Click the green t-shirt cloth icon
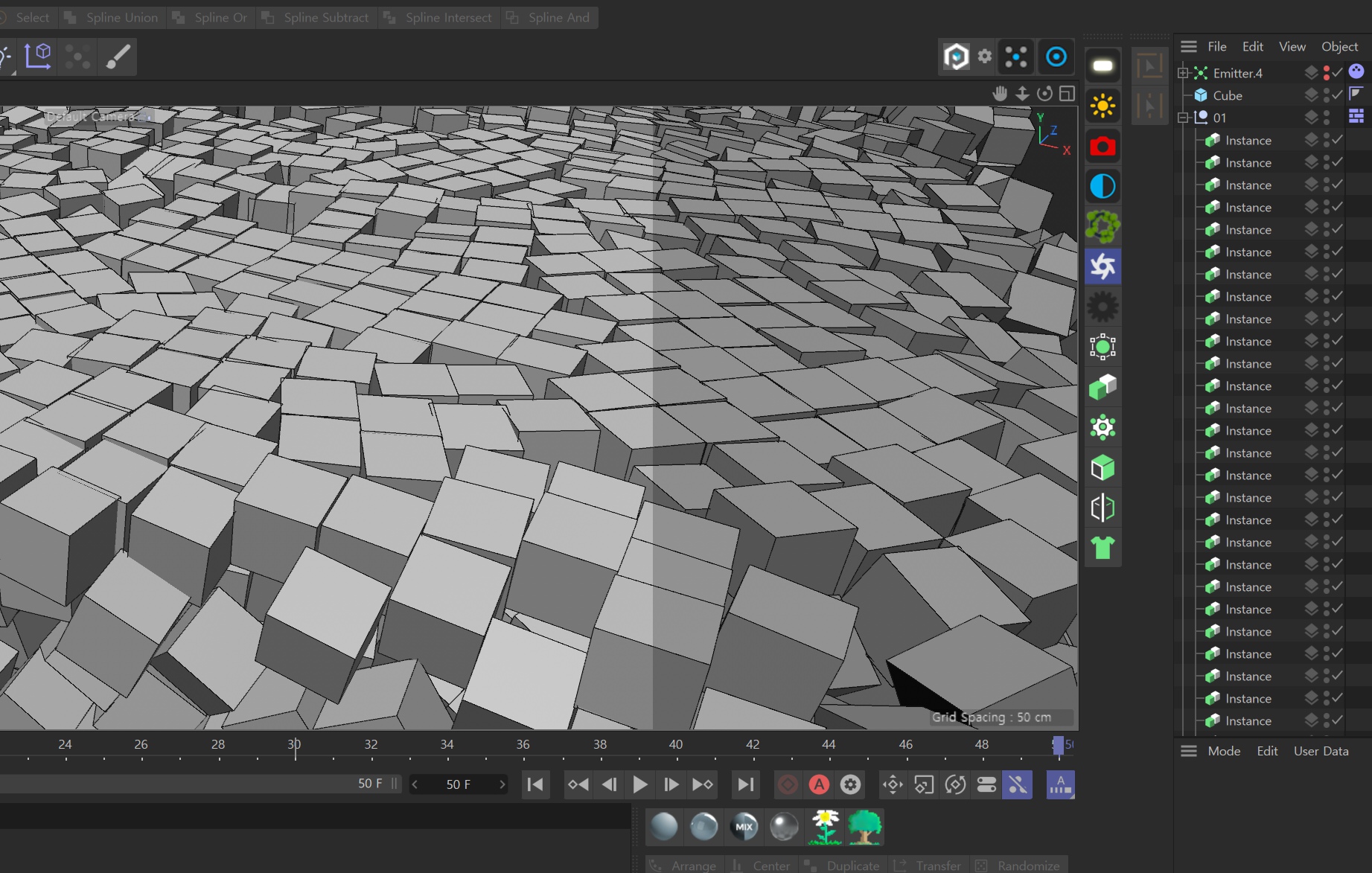1372x873 pixels. [1103, 548]
